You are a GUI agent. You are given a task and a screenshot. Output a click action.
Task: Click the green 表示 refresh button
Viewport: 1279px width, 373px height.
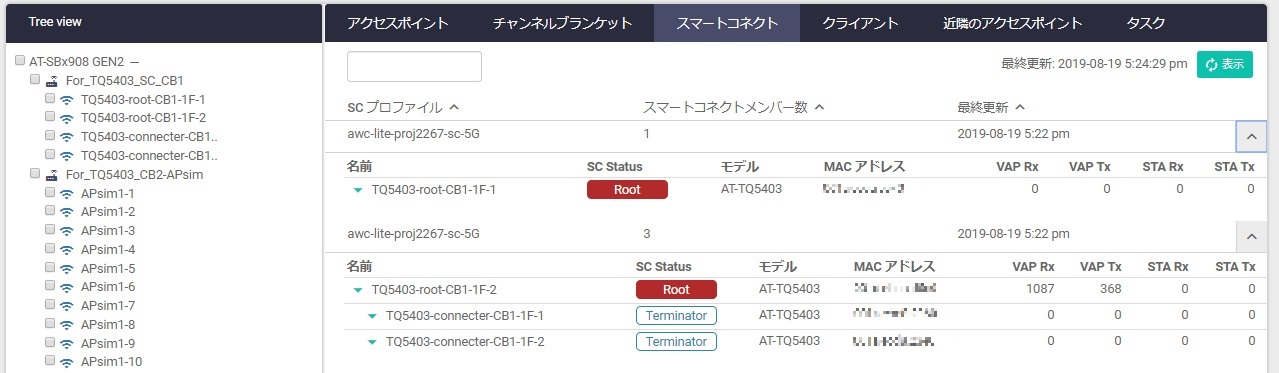click(x=1224, y=65)
